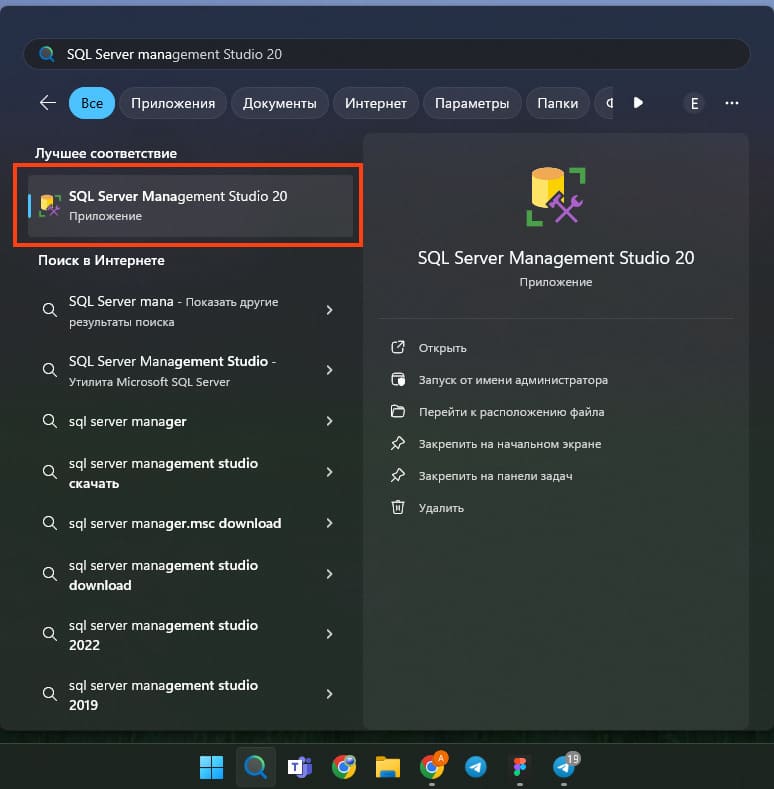Open SQL Server Management Studio 20 best match
The height and width of the screenshot is (789, 774).
click(190, 205)
